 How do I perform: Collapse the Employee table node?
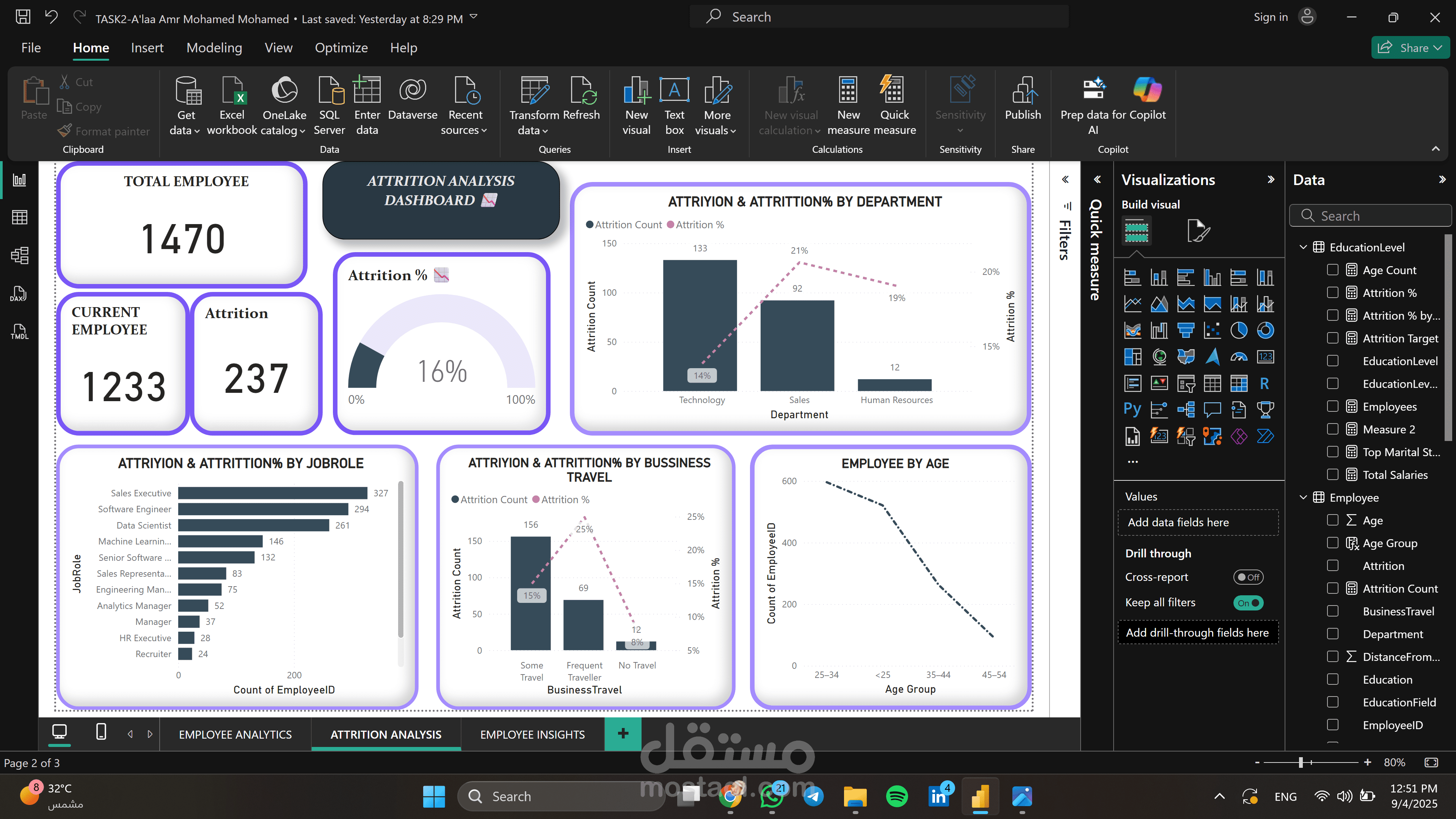[x=1304, y=497]
